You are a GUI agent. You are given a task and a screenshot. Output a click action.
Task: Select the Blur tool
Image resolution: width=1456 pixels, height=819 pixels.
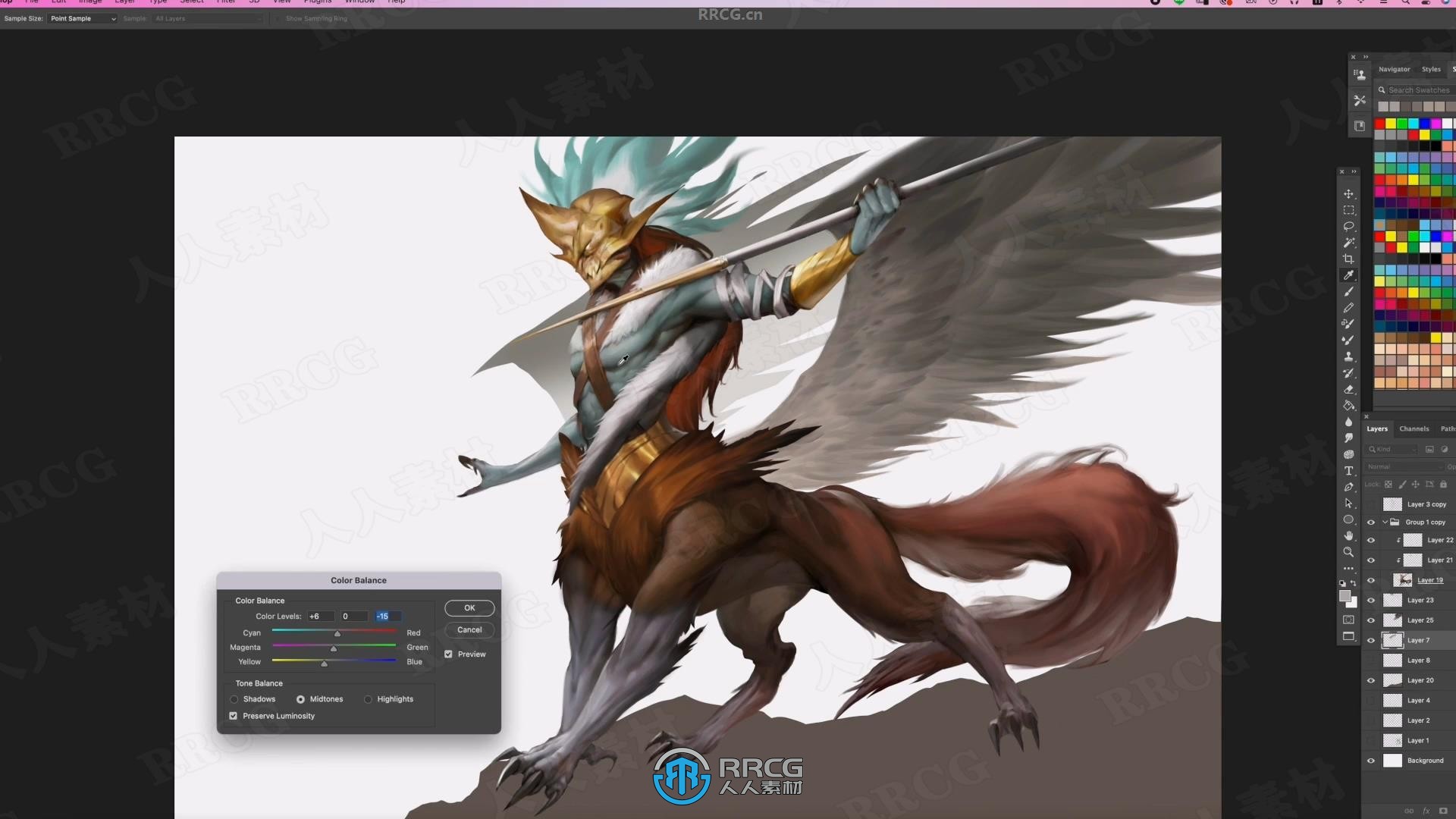coord(1348,422)
